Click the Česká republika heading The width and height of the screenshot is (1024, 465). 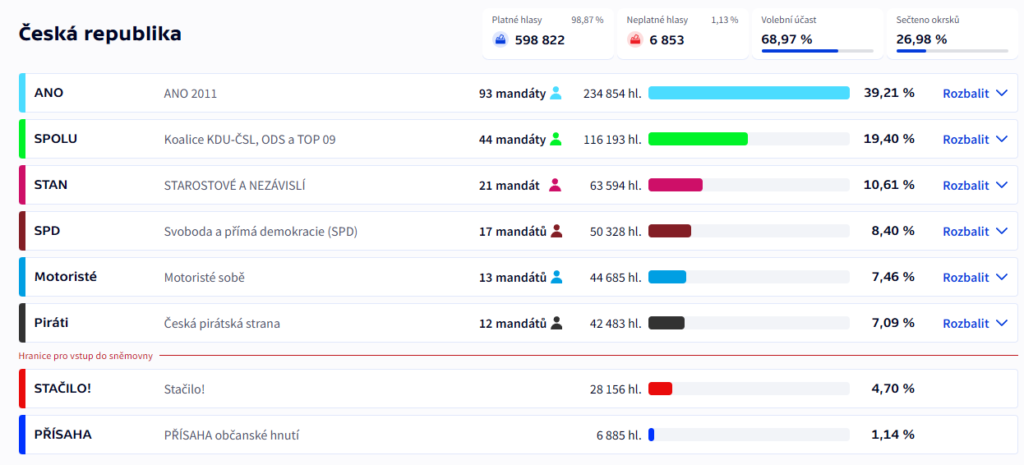pos(100,34)
